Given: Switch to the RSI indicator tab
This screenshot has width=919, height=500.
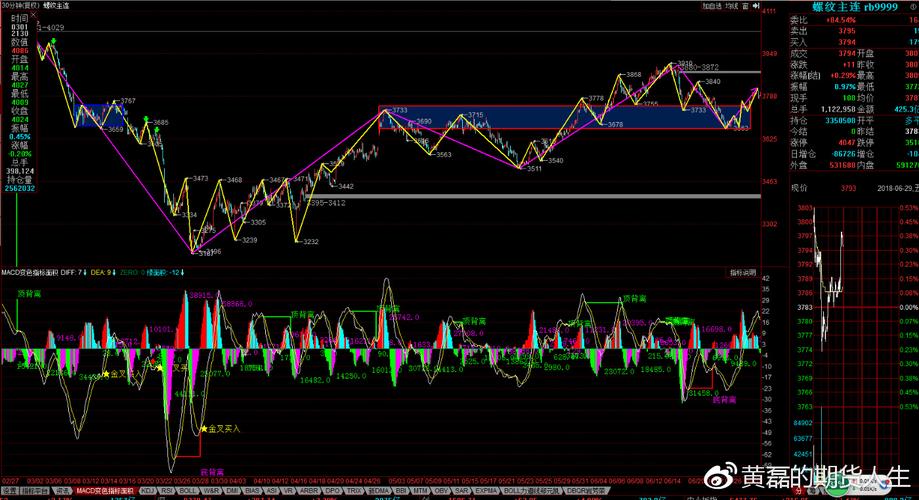Looking at the screenshot, I should pos(167,491).
